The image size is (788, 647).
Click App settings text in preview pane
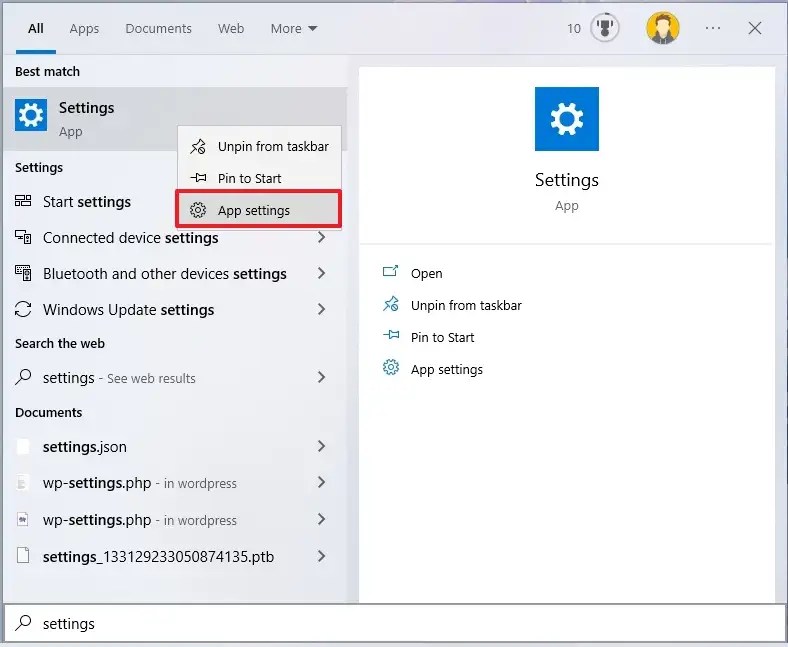(x=446, y=369)
